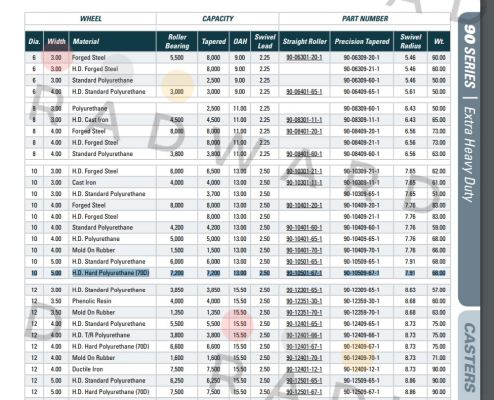Click the Roller Bearing column header

point(177,42)
